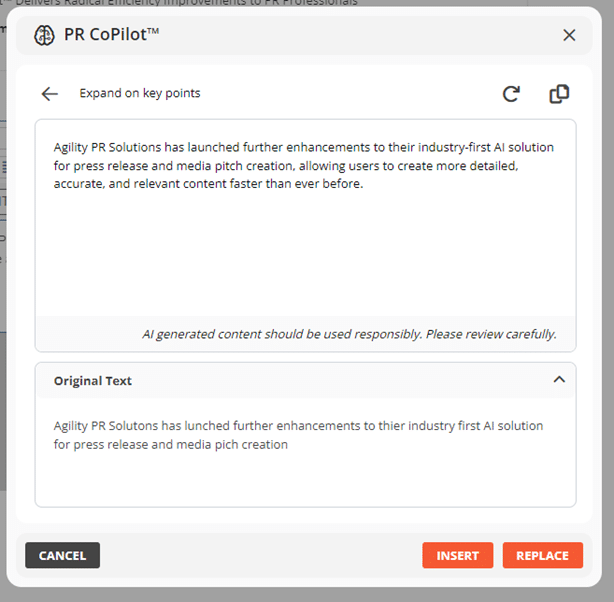This screenshot has width=614, height=602.
Task: Click the background headline behind the dialog
Action: click(200, 3)
